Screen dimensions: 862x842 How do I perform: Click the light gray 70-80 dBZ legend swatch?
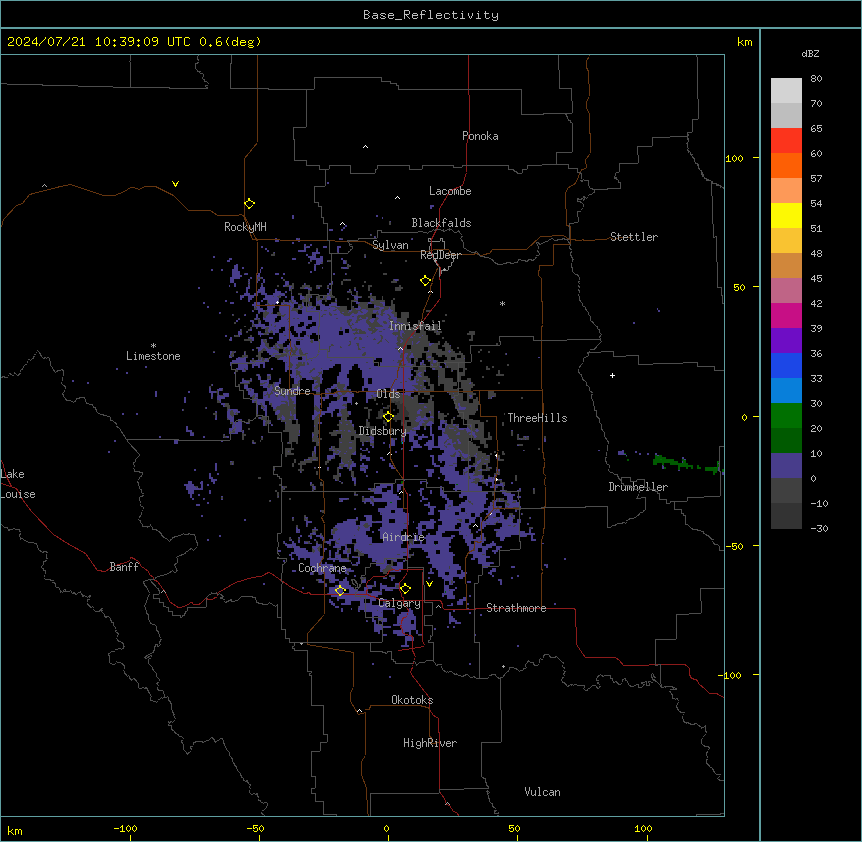(786, 91)
